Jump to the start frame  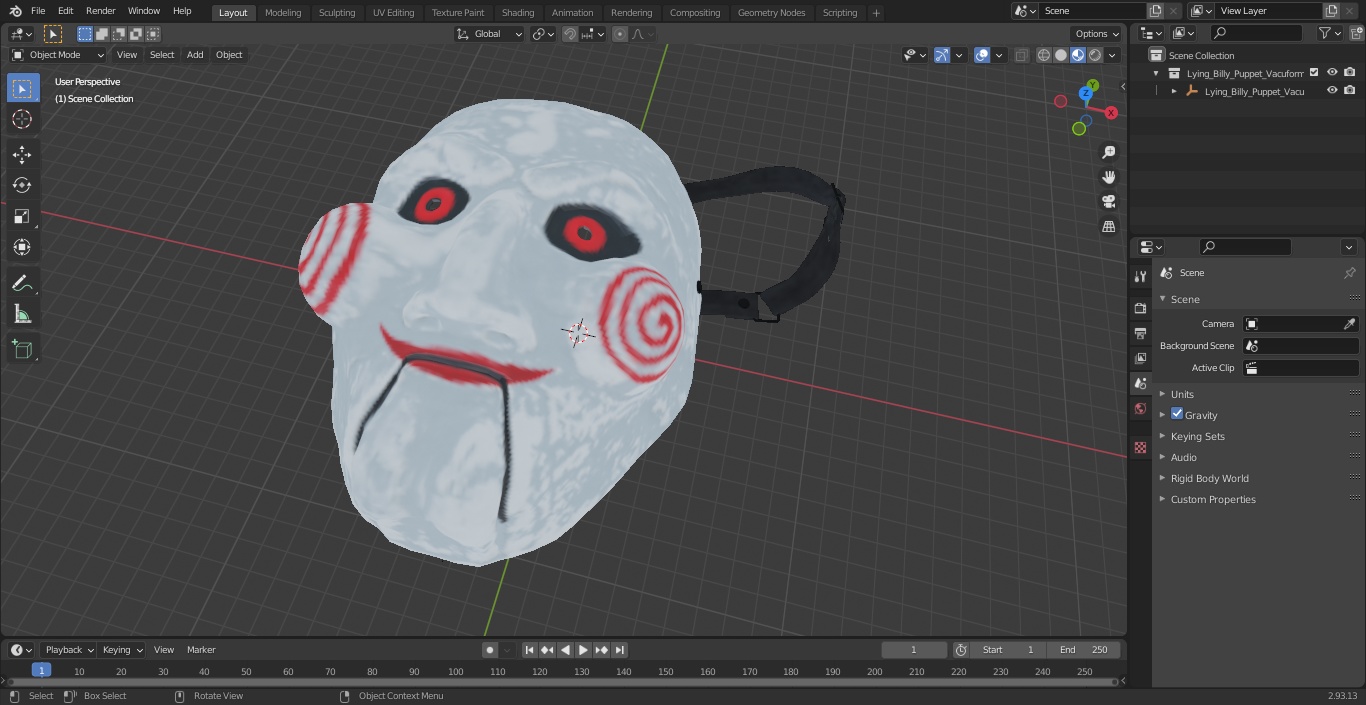(x=530, y=650)
